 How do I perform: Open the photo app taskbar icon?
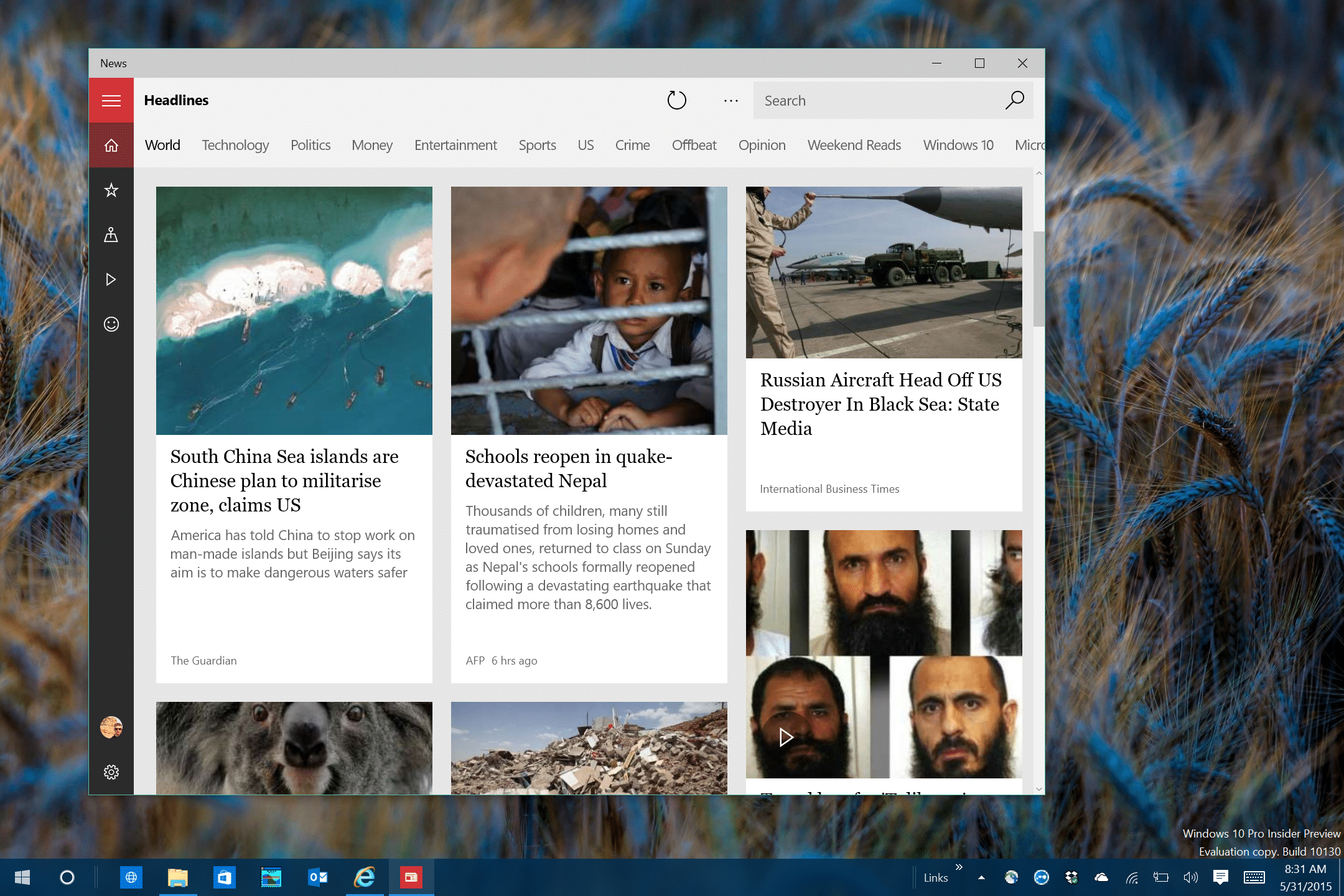(x=271, y=877)
